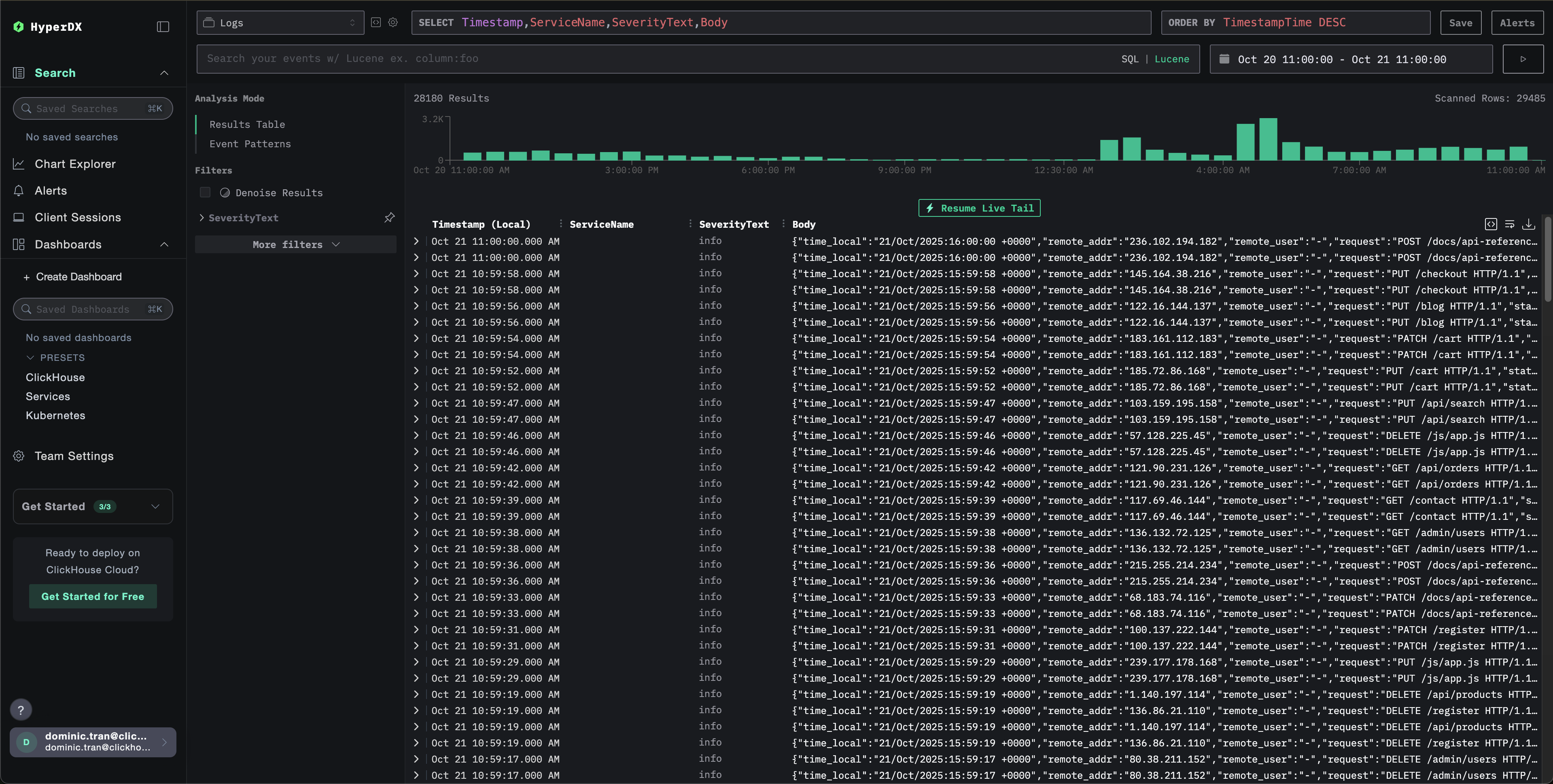This screenshot has height=784, width=1553.
Task: Run the search with play button
Action: point(1522,59)
